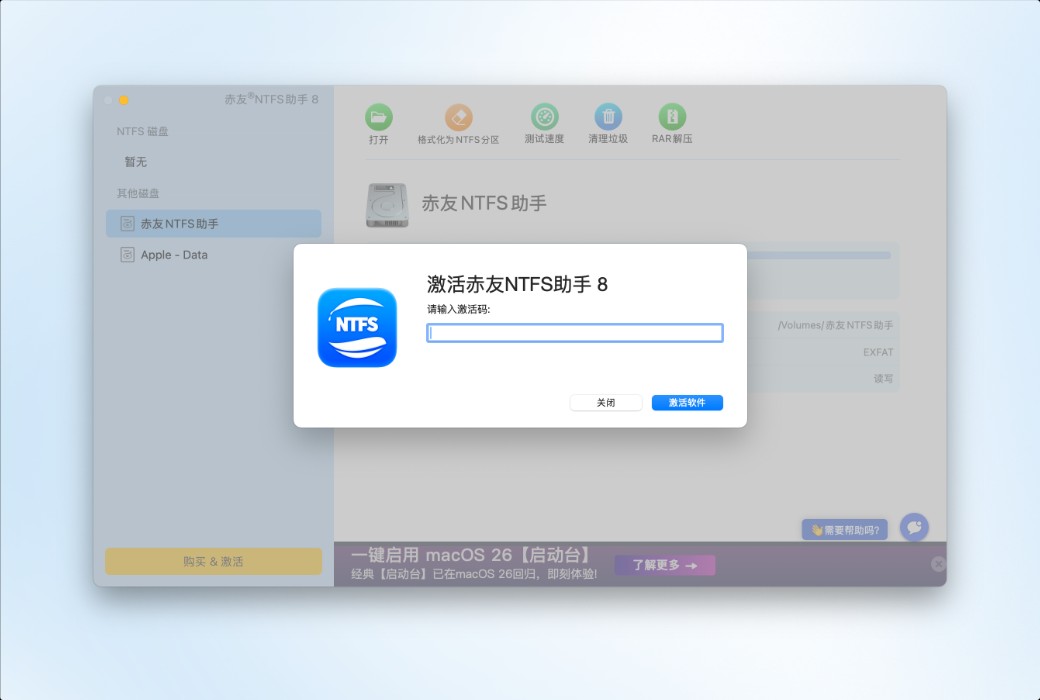Click the 了解更多 learn more button
The height and width of the screenshot is (700, 1040).
coord(665,565)
